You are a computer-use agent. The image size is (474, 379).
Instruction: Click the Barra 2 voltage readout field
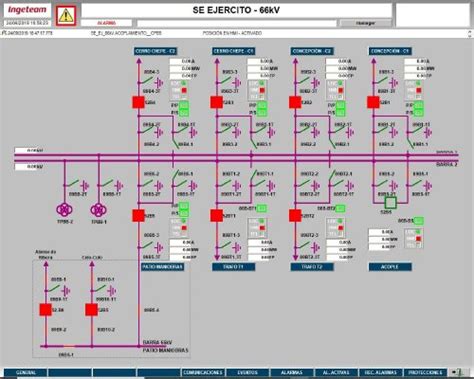[x=29, y=166]
